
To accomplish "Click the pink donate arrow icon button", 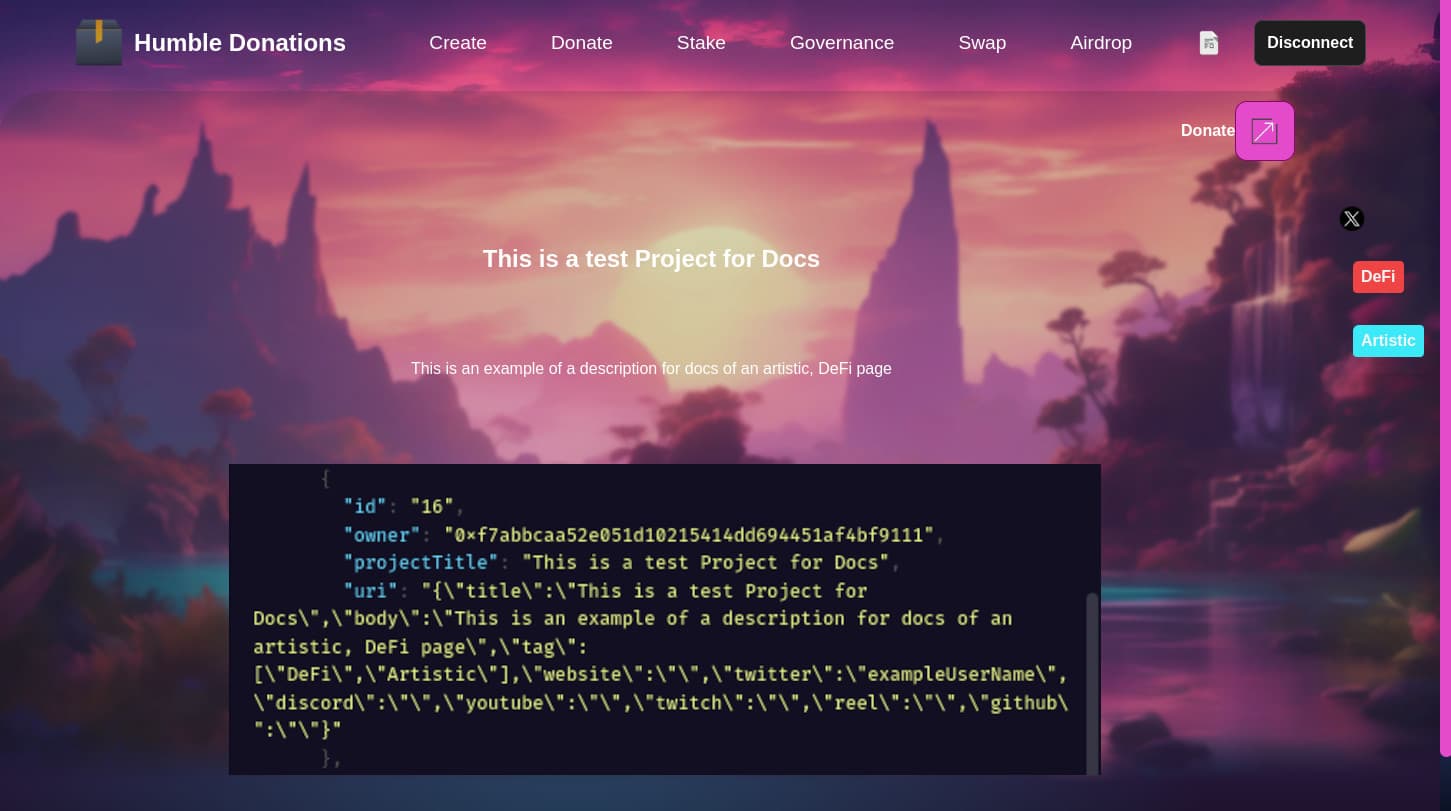I will click(x=1265, y=131).
